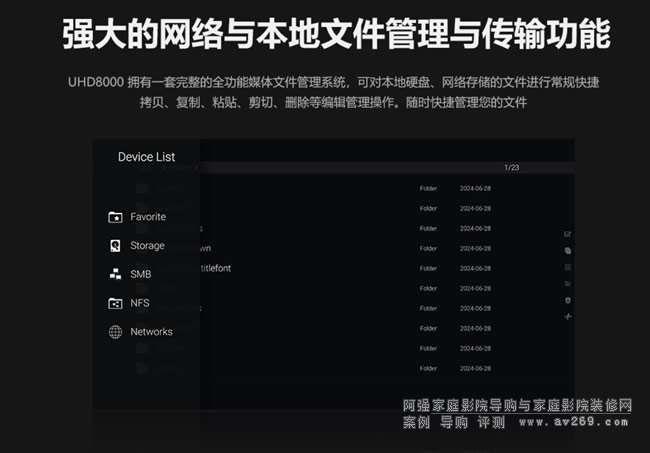Click the Networks globe icon
The image size is (650, 453).
[115, 332]
